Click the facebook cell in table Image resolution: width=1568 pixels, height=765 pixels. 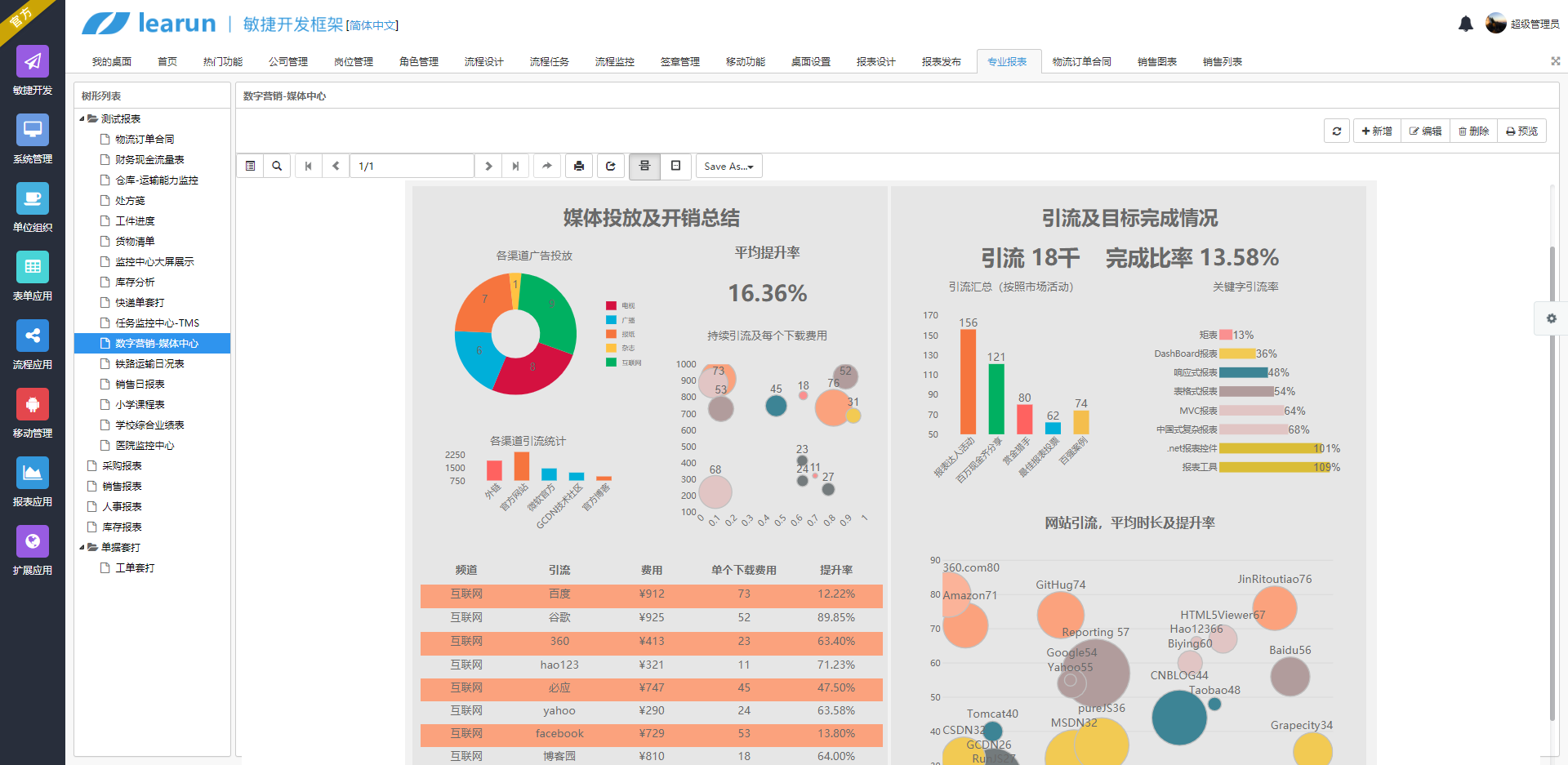click(559, 734)
